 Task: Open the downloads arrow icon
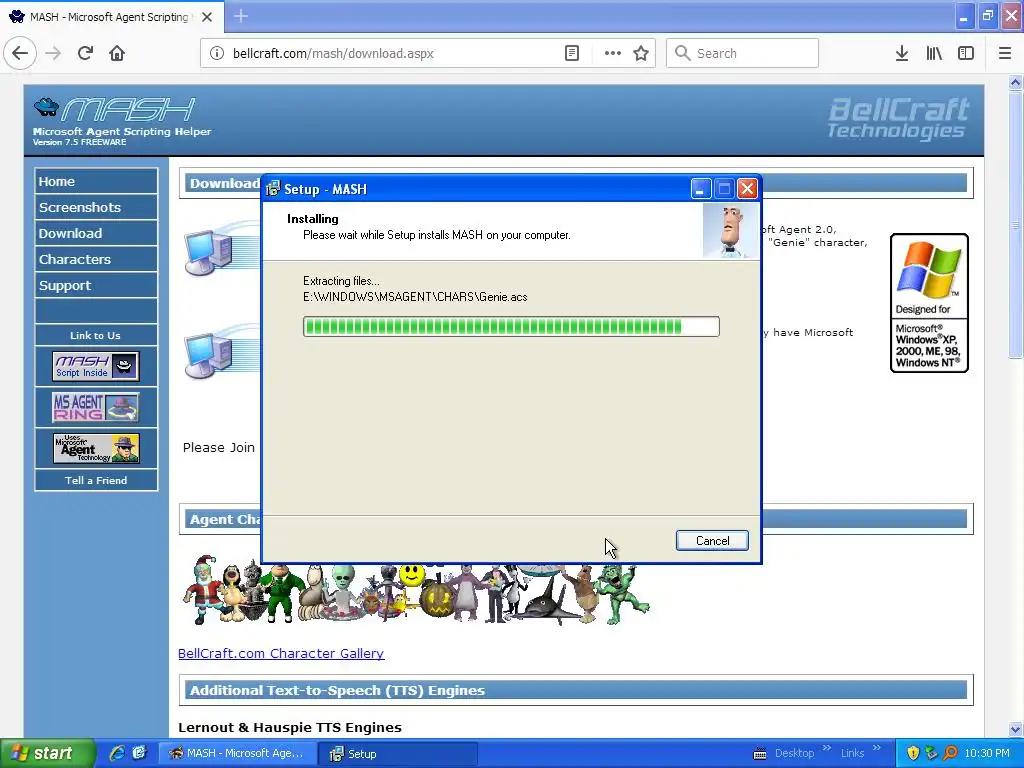[x=902, y=53]
